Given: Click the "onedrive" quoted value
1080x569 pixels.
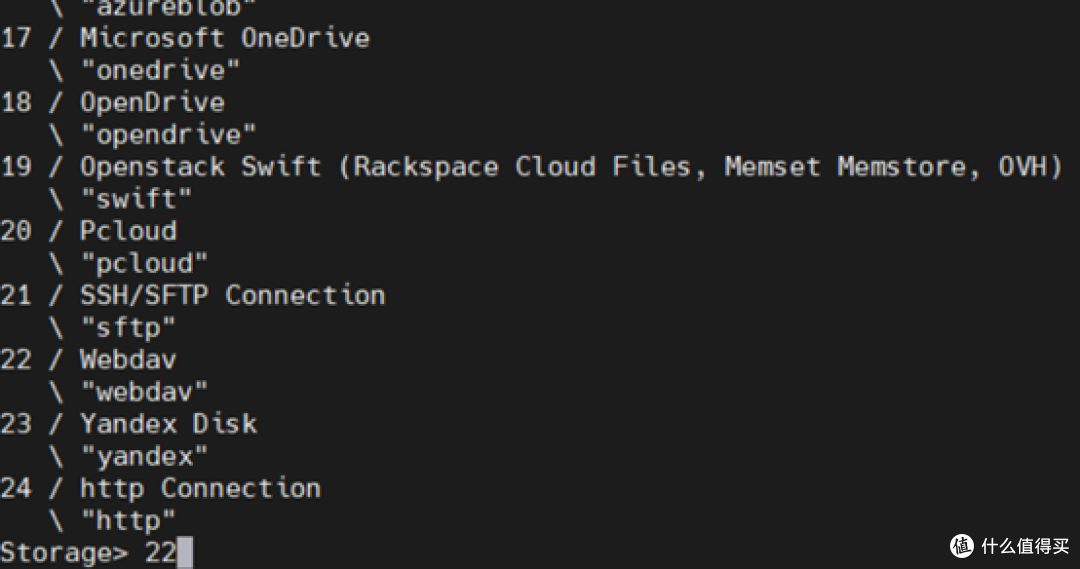Looking at the screenshot, I should [x=168, y=71].
